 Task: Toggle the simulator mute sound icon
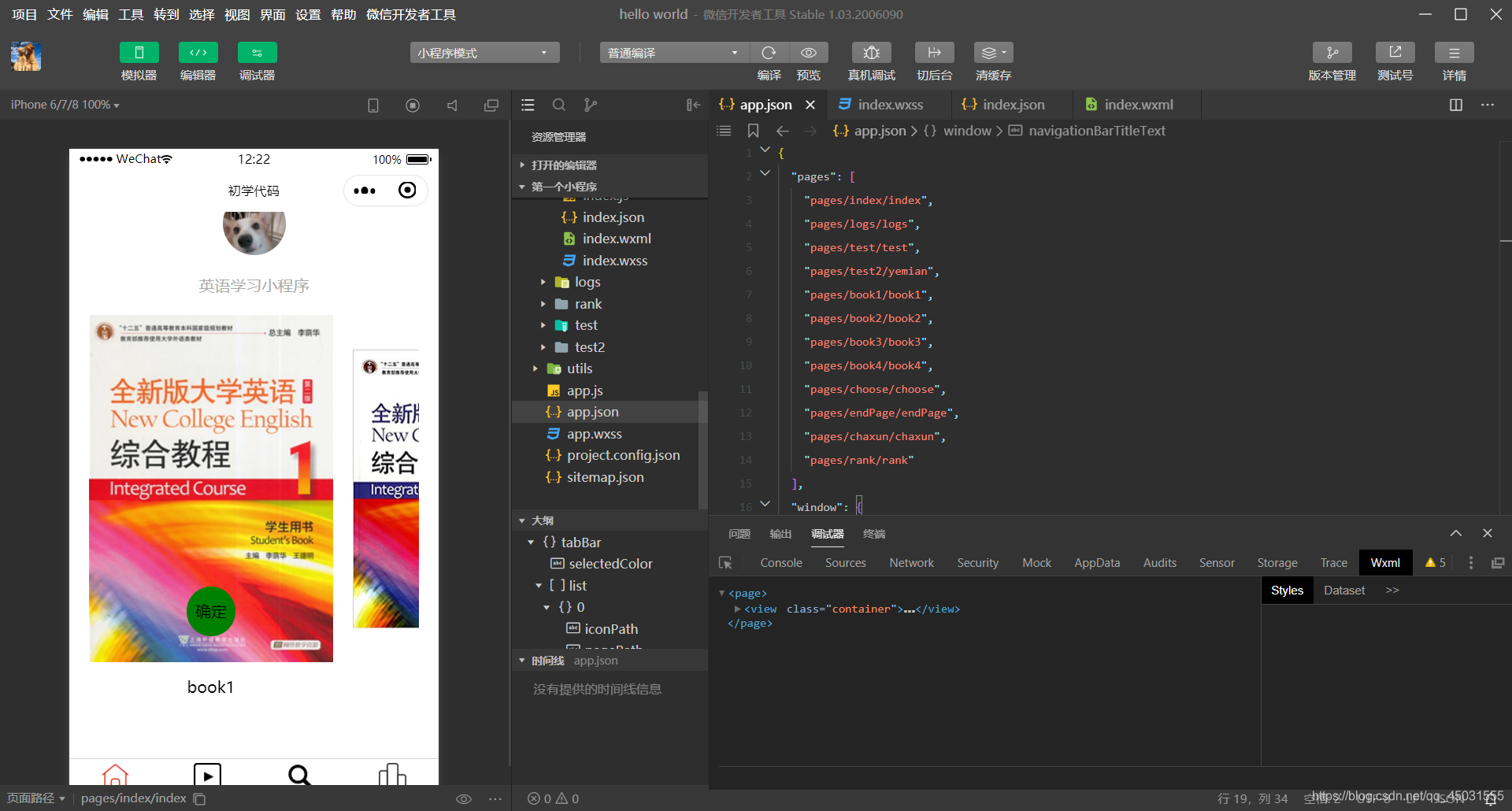452,106
